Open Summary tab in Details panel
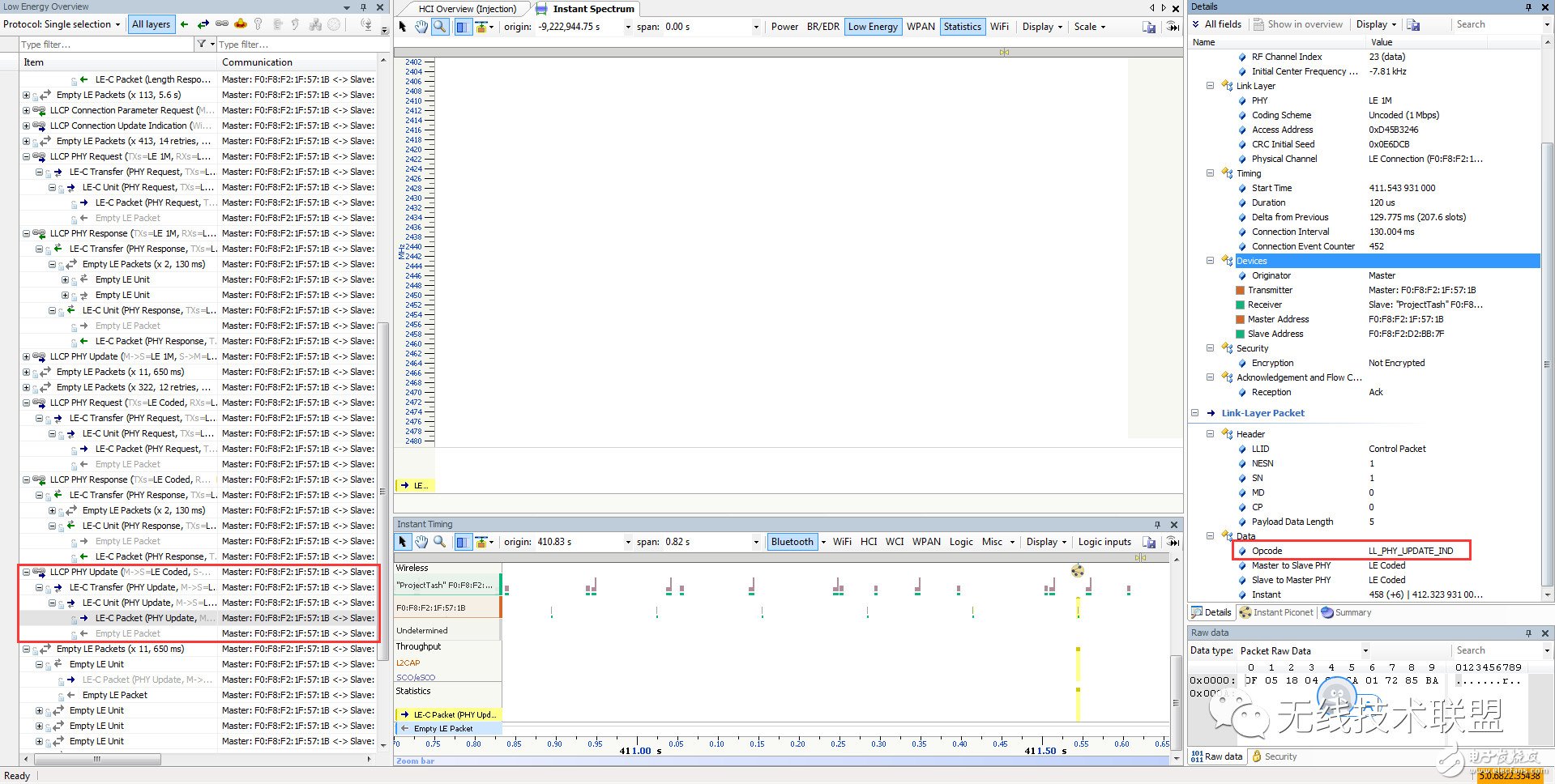The width and height of the screenshot is (1555, 784). tap(1347, 612)
